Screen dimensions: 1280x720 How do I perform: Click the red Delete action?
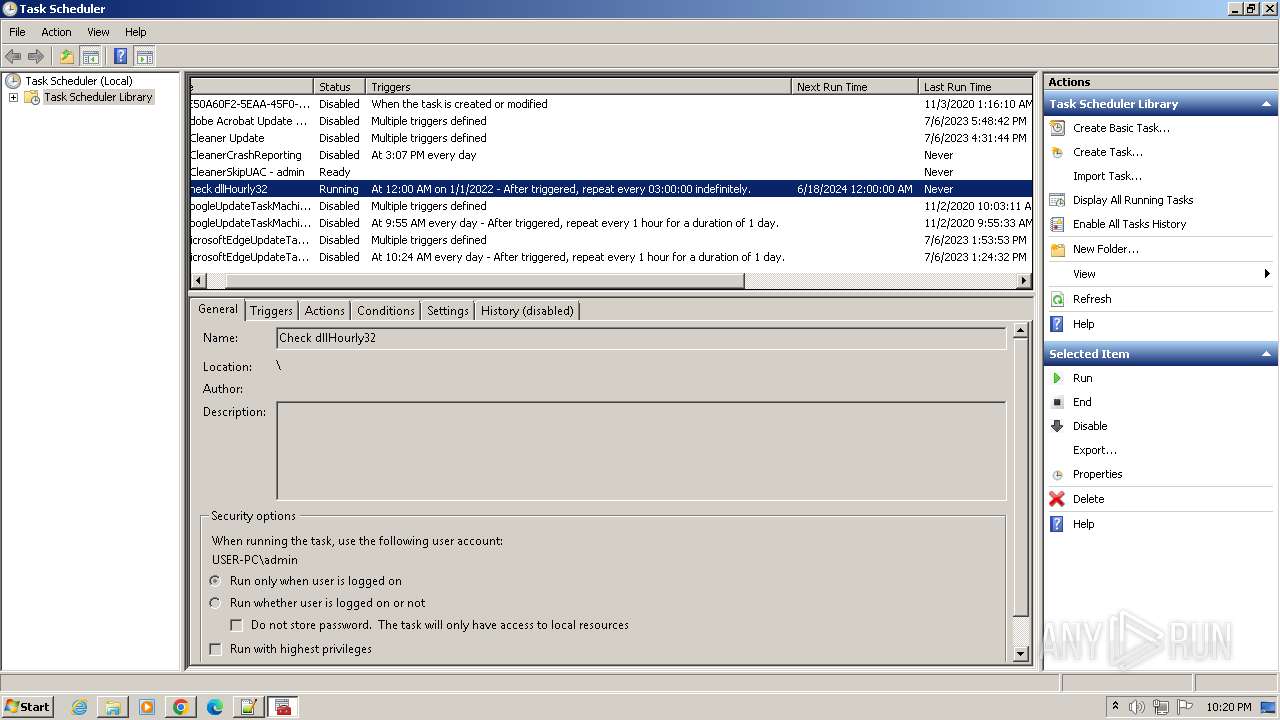[x=1088, y=499]
